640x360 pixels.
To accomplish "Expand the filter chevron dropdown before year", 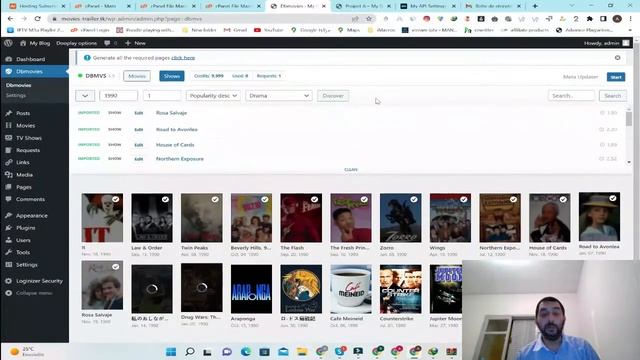I will [x=85, y=96].
